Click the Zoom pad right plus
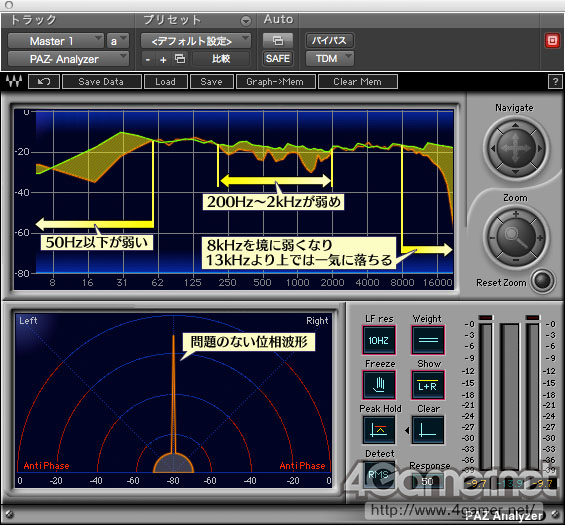The height and width of the screenshot is (525, 565). [540, 237]
